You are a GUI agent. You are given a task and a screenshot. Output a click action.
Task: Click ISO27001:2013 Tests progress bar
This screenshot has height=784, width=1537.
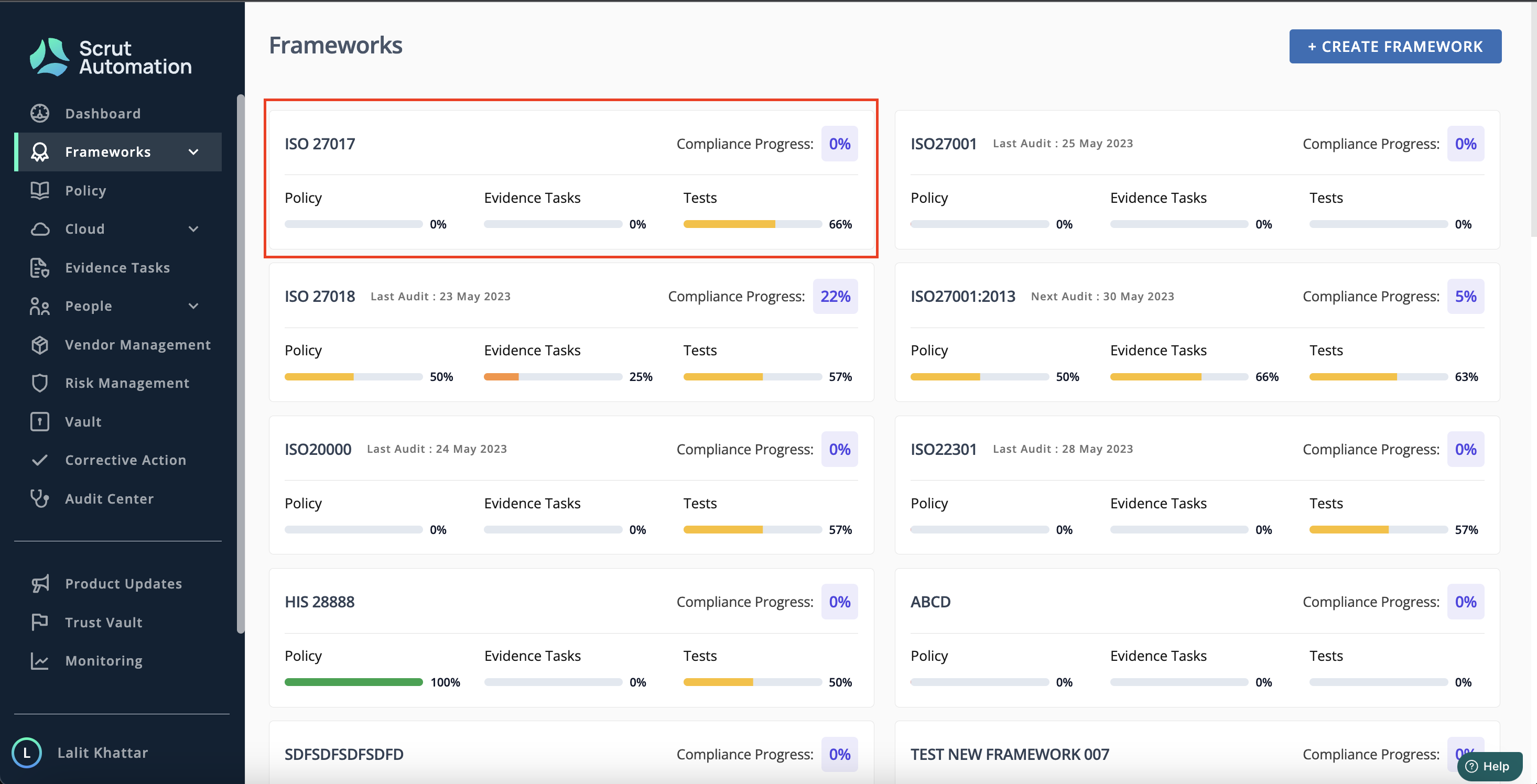click(x=1378, y=377)
